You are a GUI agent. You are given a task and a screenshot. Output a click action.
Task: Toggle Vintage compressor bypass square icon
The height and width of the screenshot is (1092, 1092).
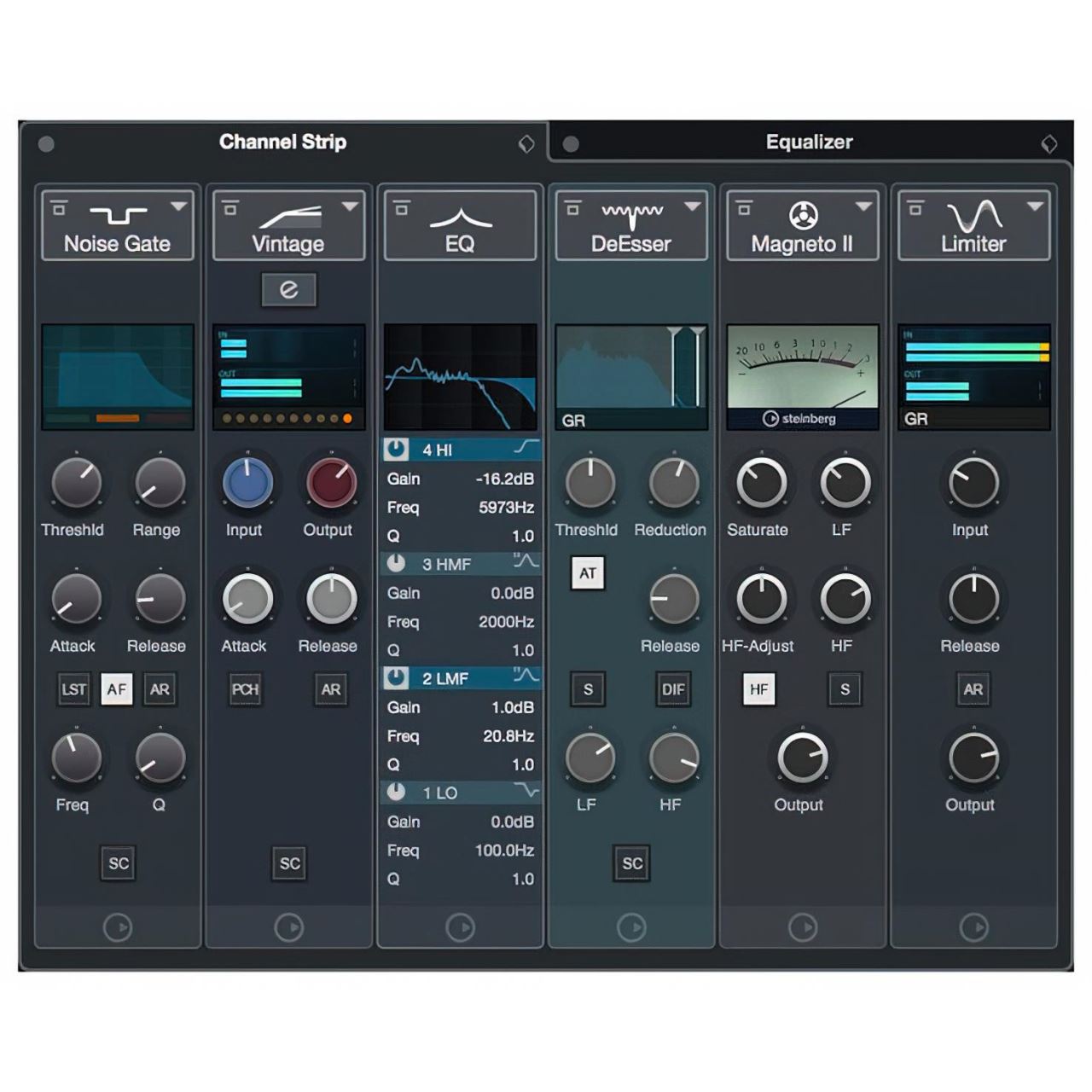229,208
